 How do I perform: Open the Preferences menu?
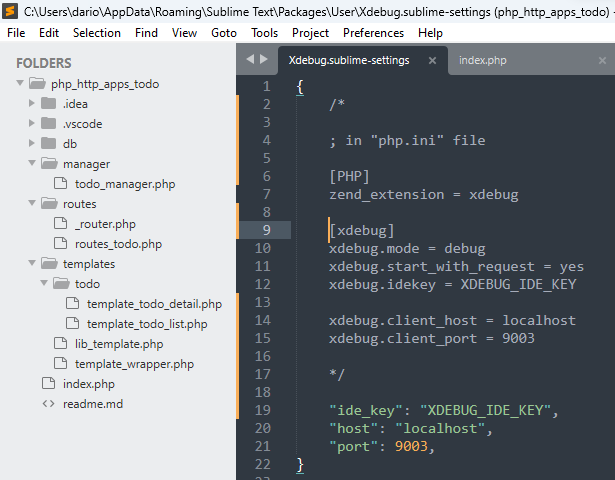pyautogui.click(x=373, y=33)
